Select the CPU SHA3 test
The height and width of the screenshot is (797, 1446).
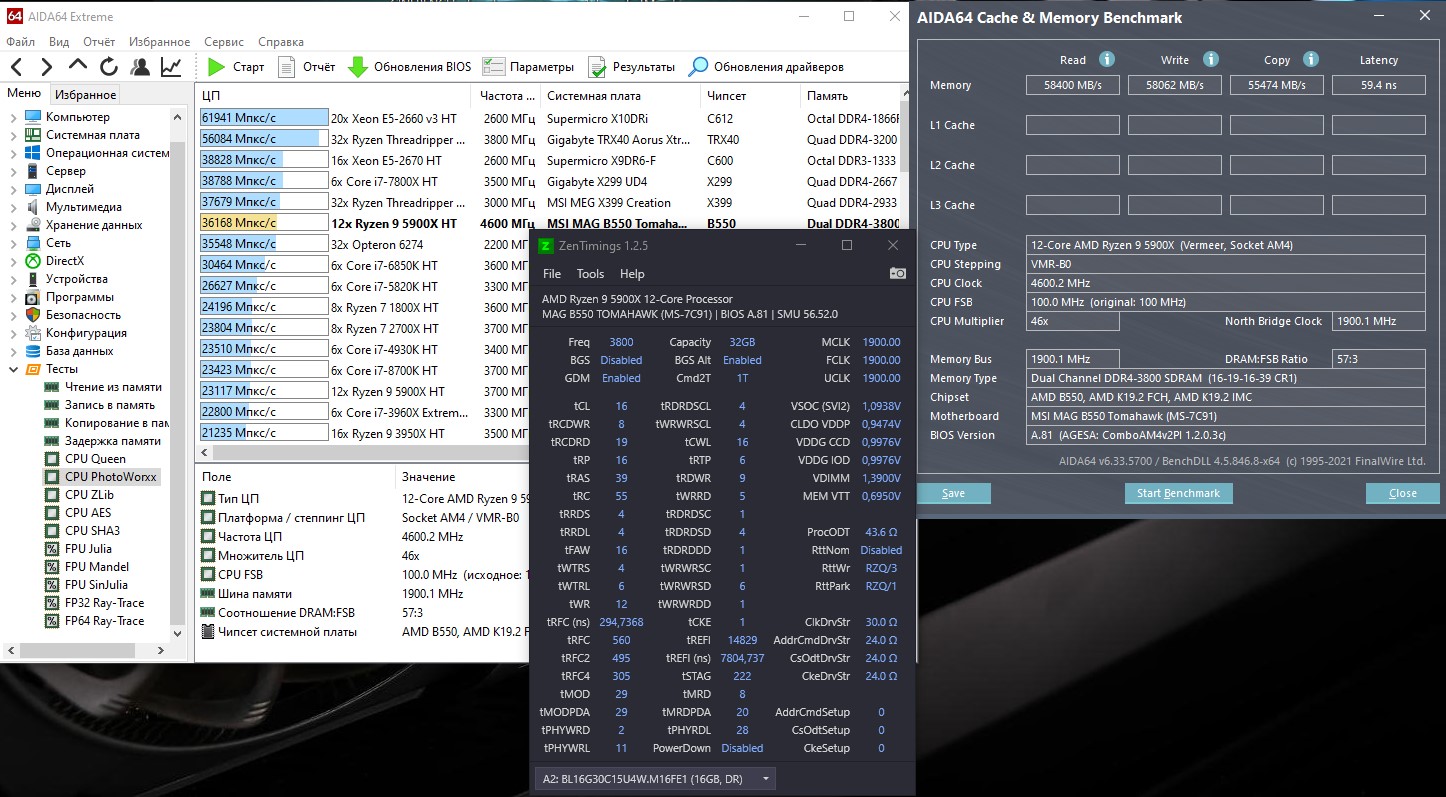point(92,531)
